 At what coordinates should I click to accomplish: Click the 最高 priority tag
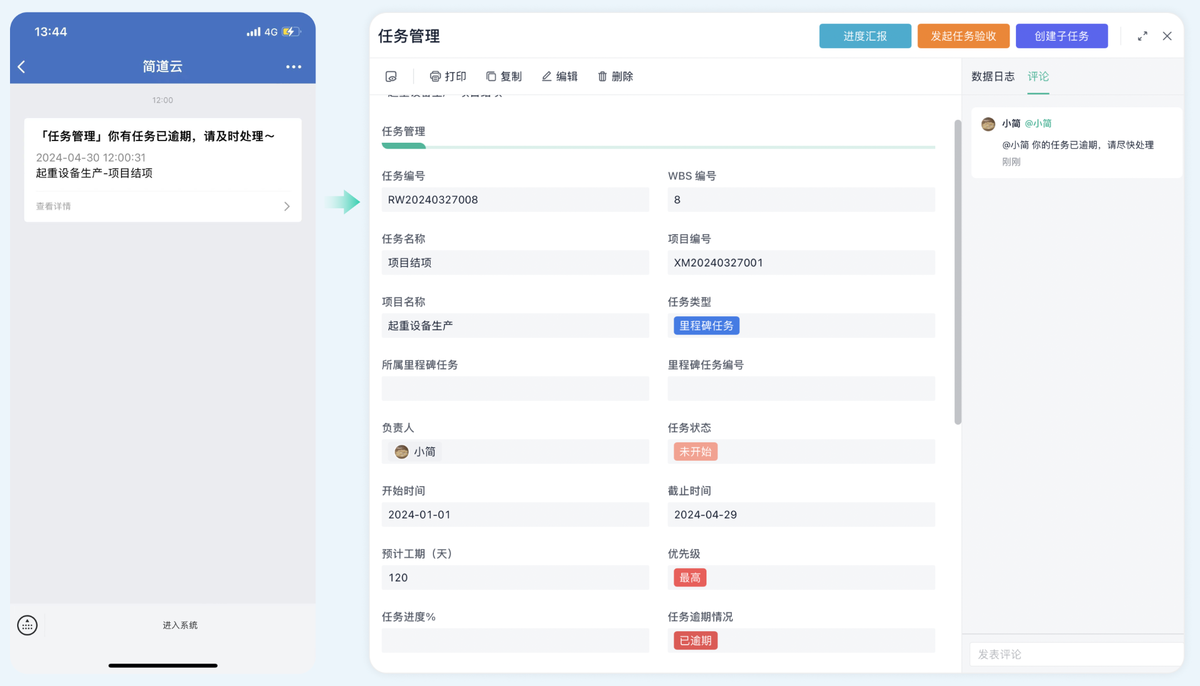pos(690,578)
